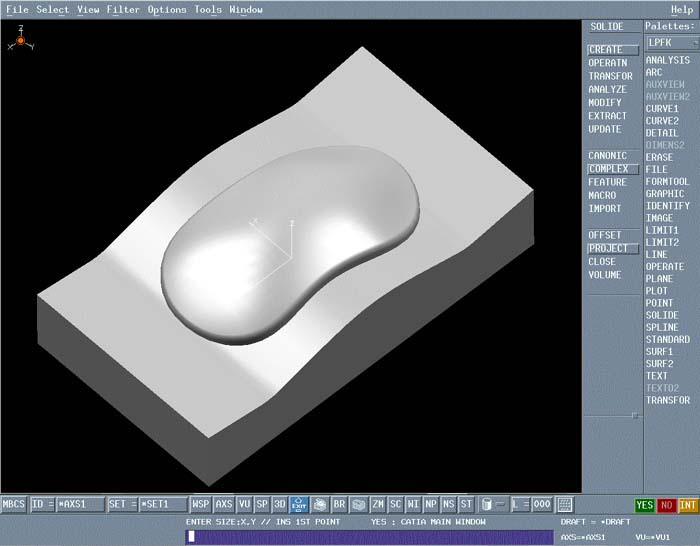Click the ZM zoom toolbar button

click(x=378, y=505)
